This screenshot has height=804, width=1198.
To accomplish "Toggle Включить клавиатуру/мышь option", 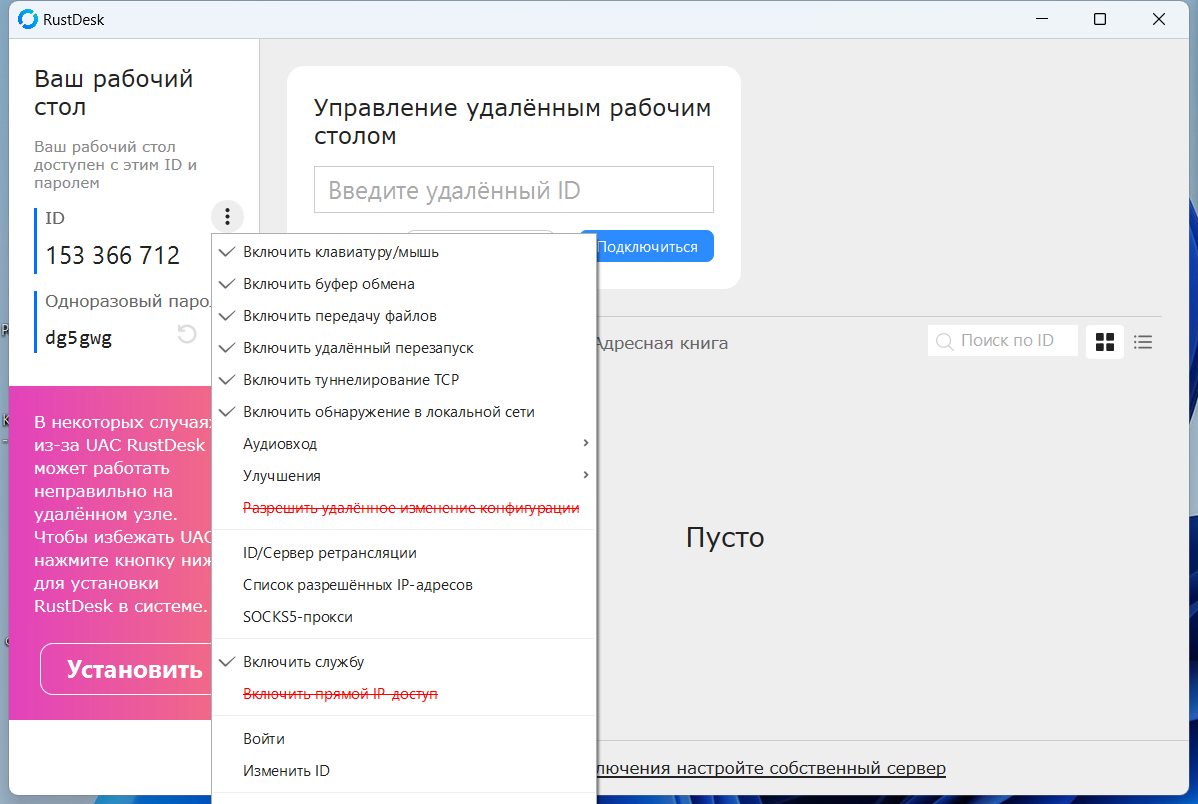I will [x=403, y=251].
